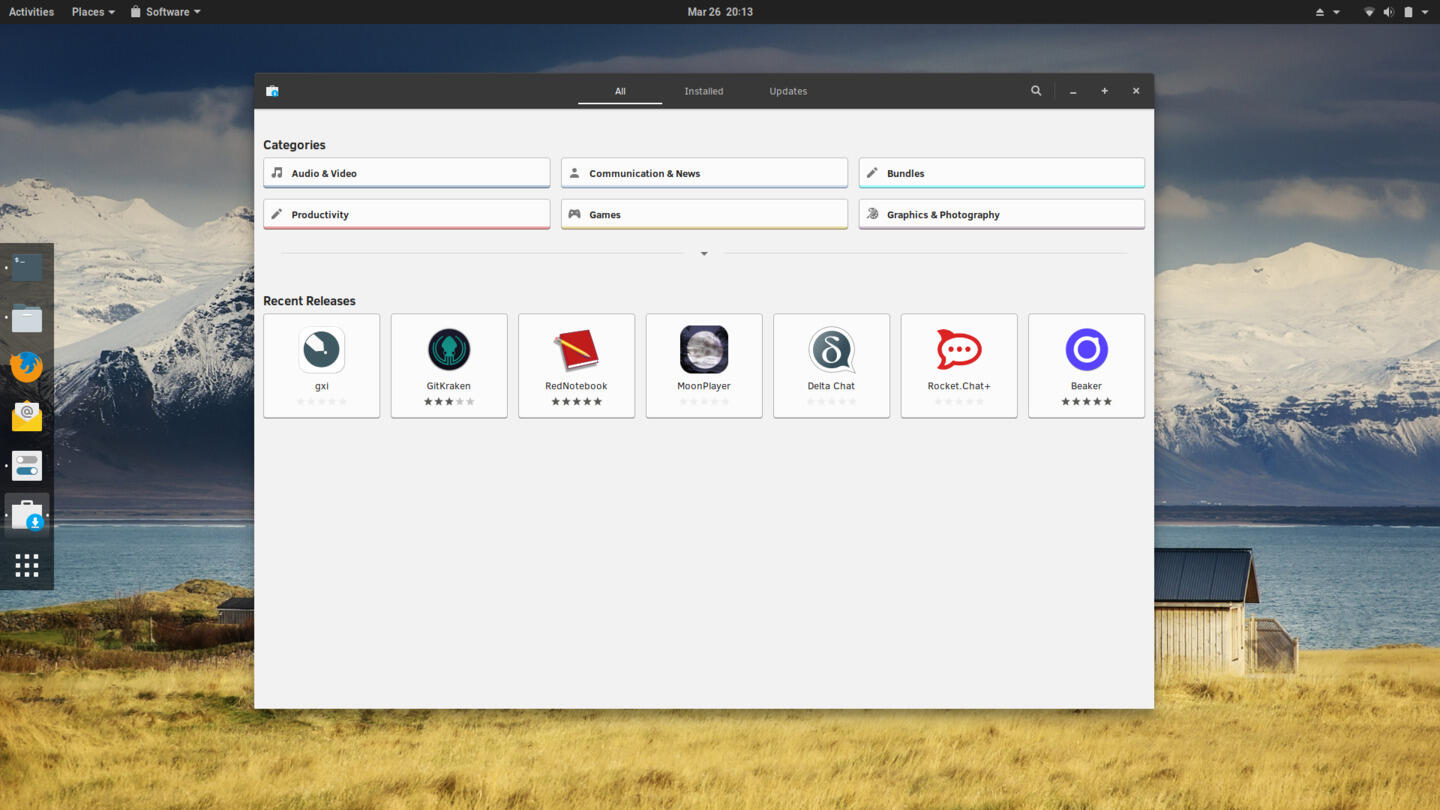
Task: Click the gxi app name label
Action: tap(321, 386)
